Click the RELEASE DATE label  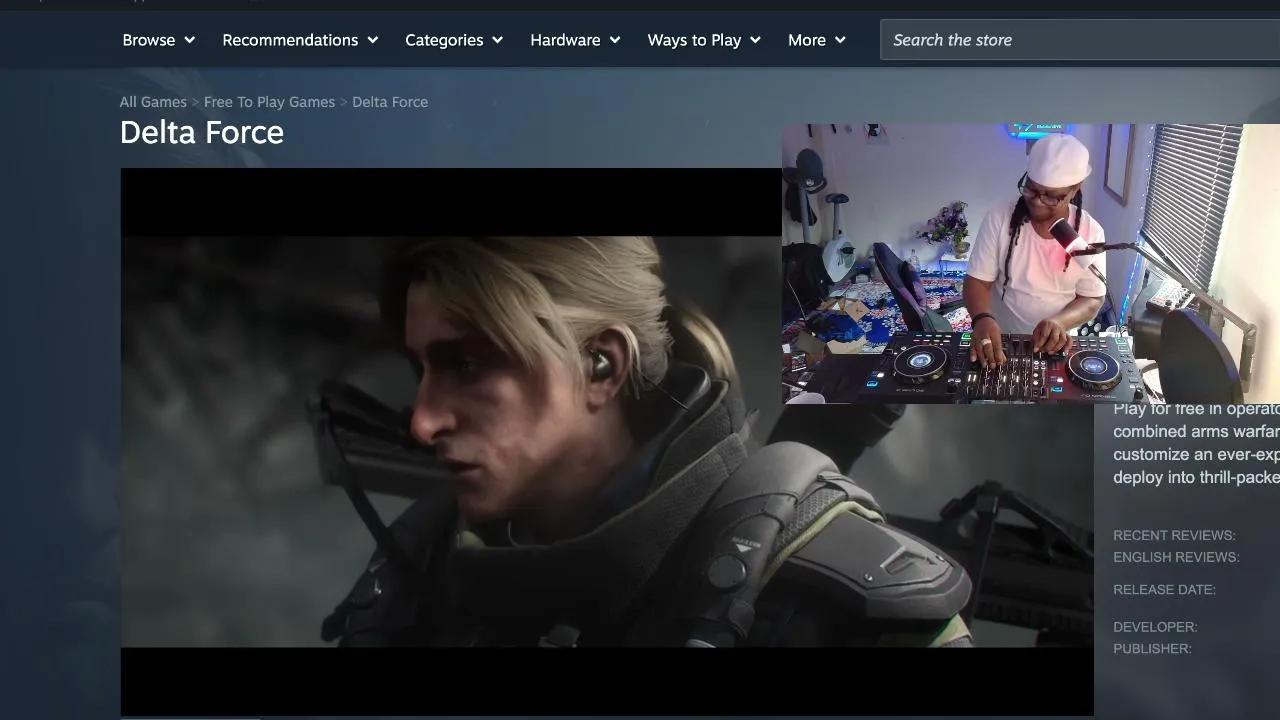pyautogui.click(x=1164, y=589)
